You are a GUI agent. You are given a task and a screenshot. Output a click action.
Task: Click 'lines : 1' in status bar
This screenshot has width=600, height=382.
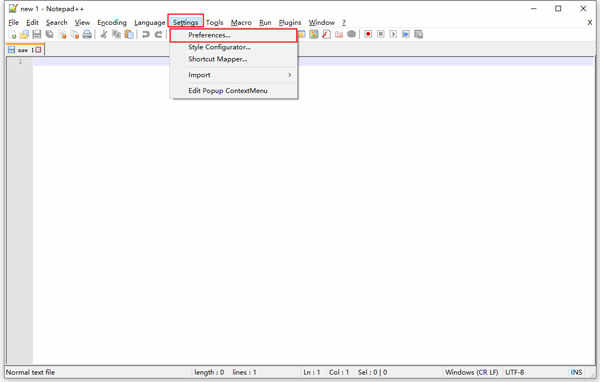point(245,372)
